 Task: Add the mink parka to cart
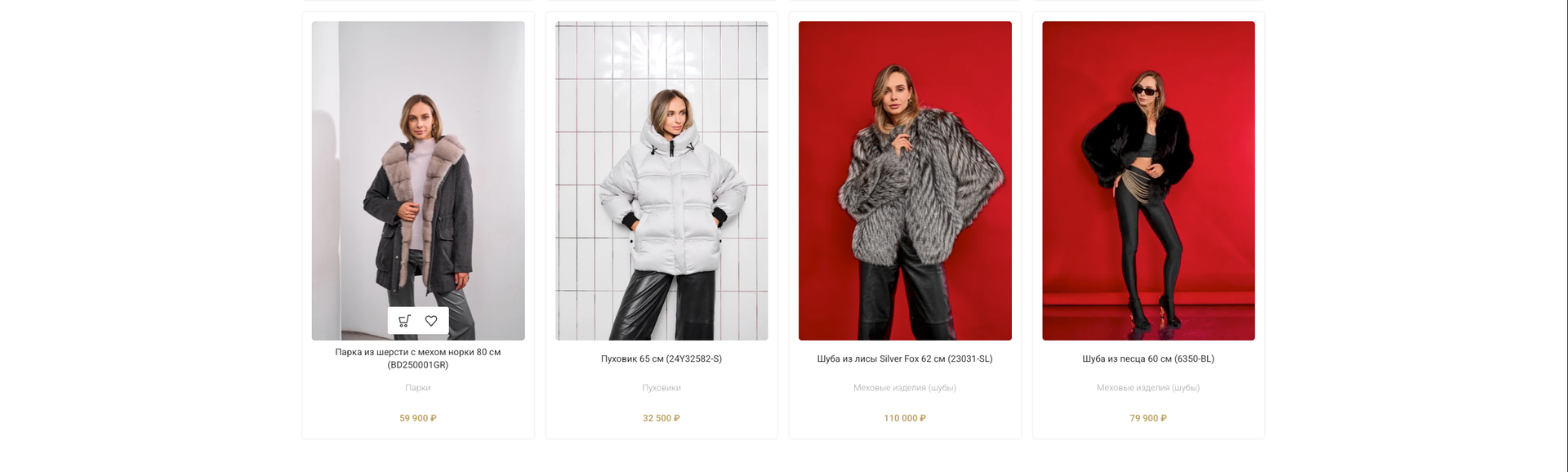click(404, 321)
